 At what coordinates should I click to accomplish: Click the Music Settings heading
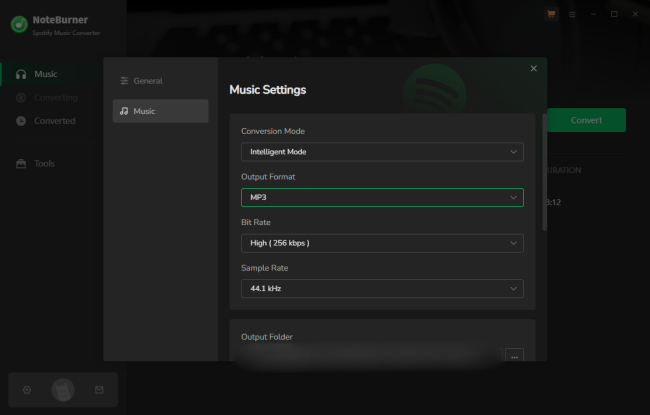(x=267, y=90)
